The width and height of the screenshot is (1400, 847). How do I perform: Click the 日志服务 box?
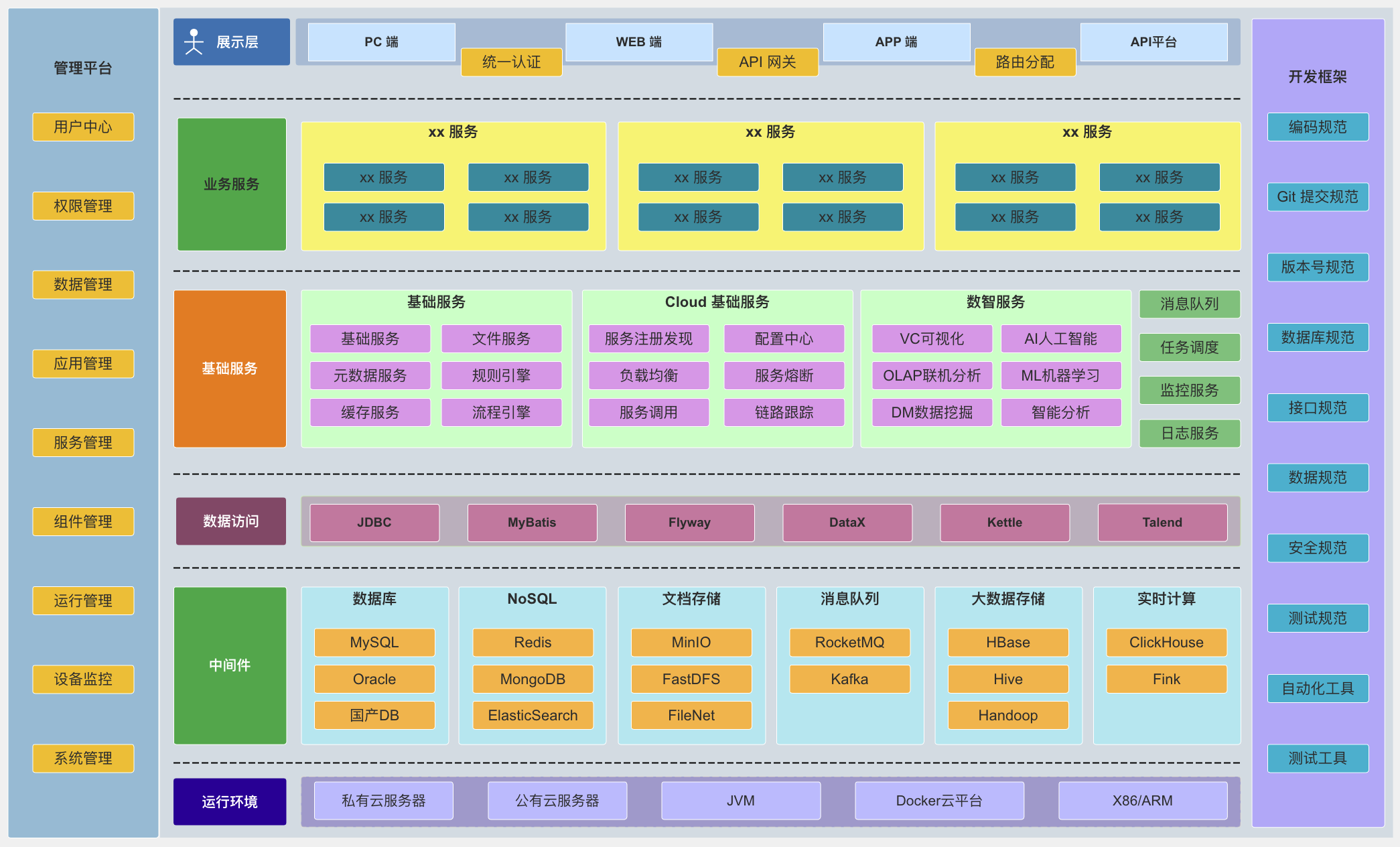[x=1190, y=434]
